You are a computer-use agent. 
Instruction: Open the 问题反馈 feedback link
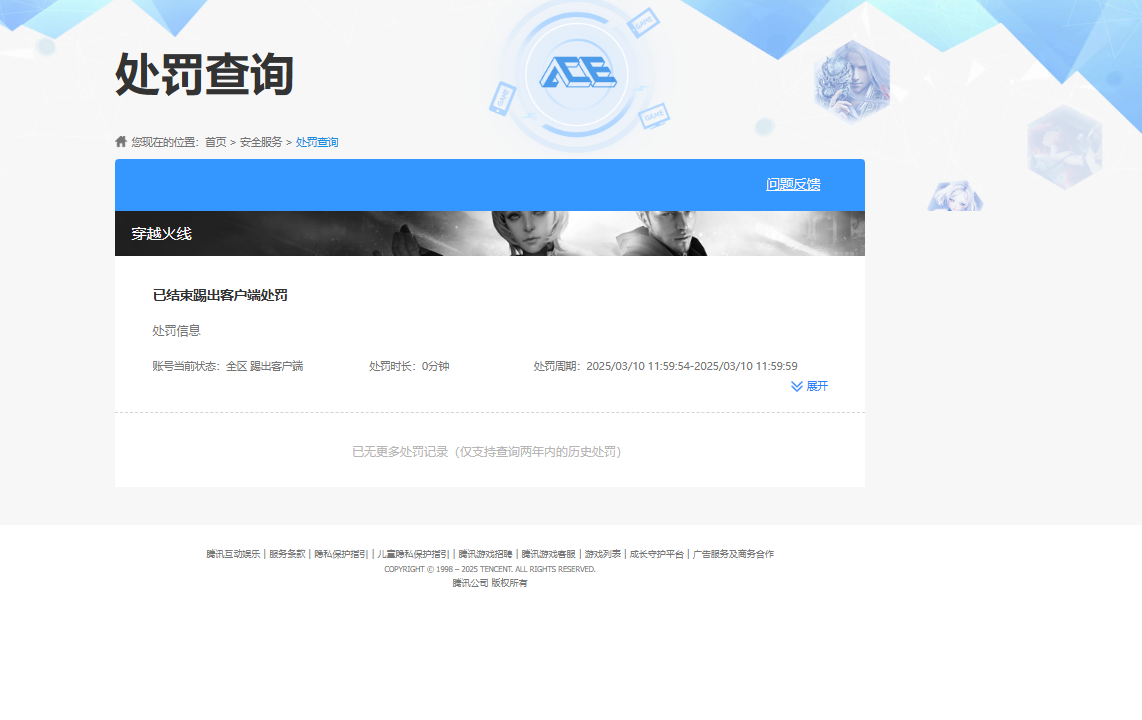[791, 185]
